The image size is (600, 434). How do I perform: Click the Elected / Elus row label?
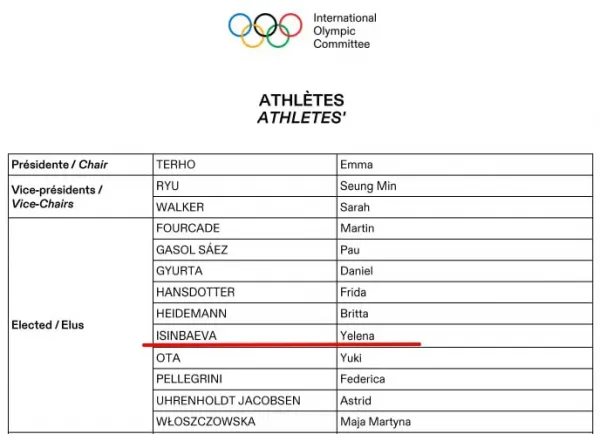[x=49, y=325]
